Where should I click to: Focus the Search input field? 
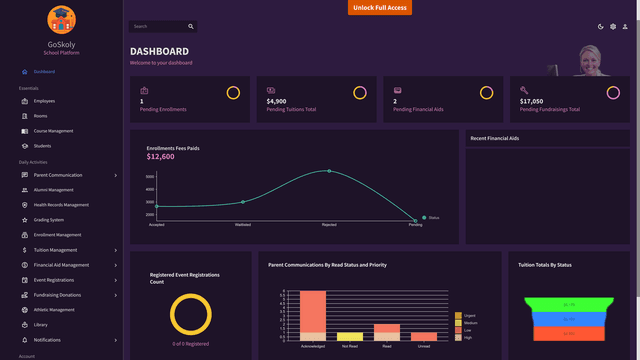pyautogui.click(x=159, y=27)
